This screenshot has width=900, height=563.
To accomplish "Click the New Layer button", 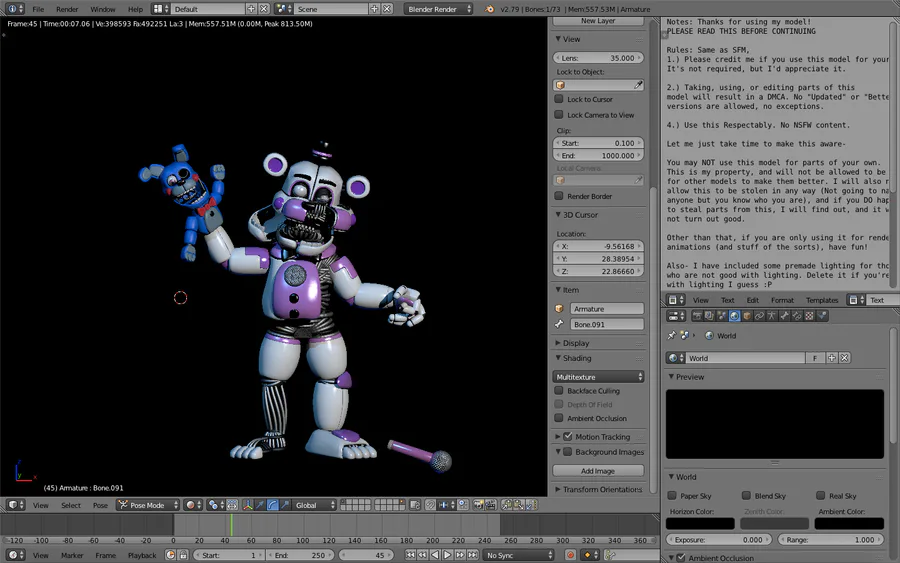I will pos(598,21).
